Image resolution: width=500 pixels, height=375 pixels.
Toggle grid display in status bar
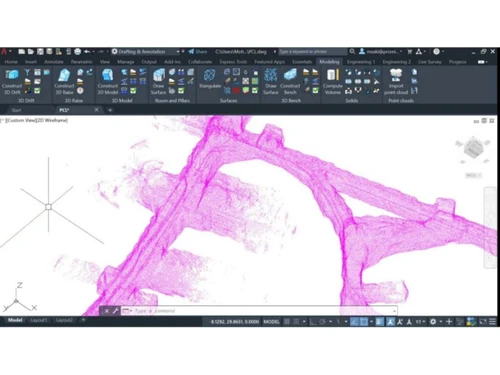[287, 322]
